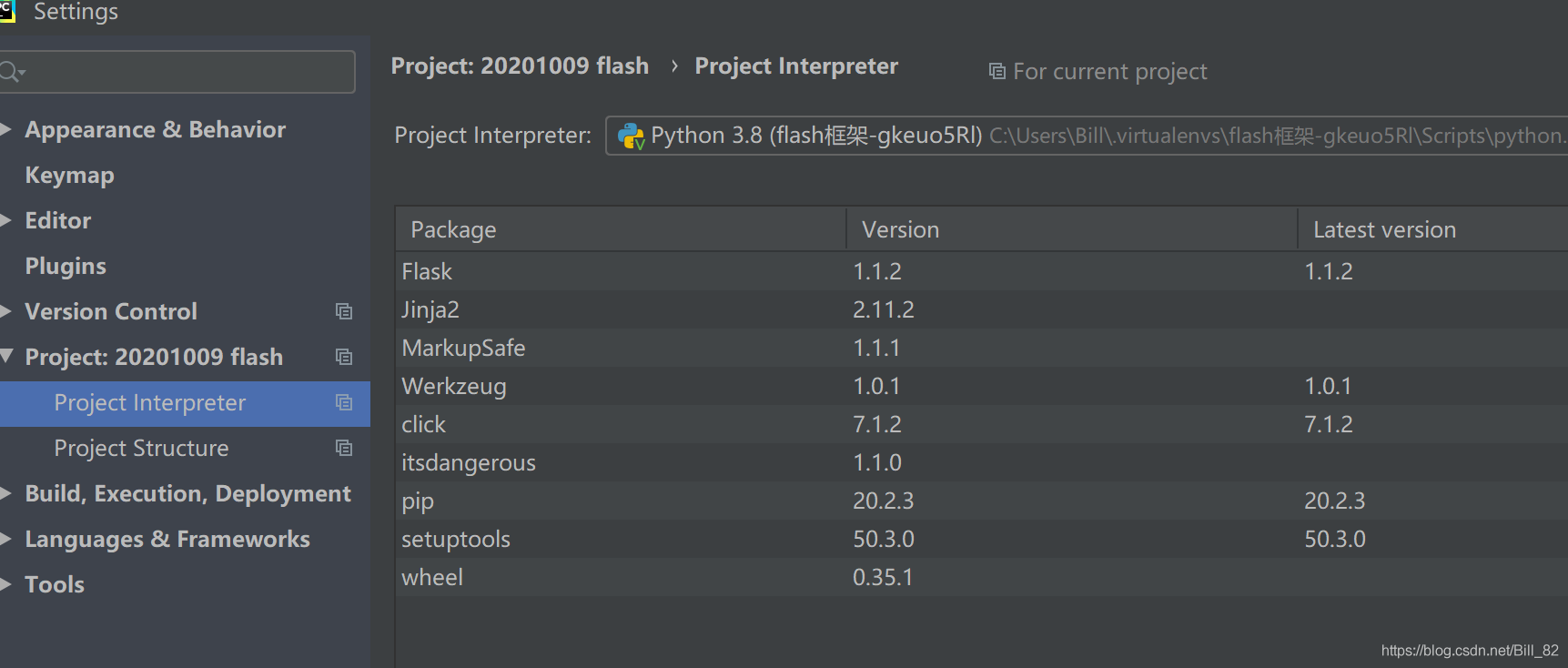Open Appearance & Behavior settings

(156, 130)
